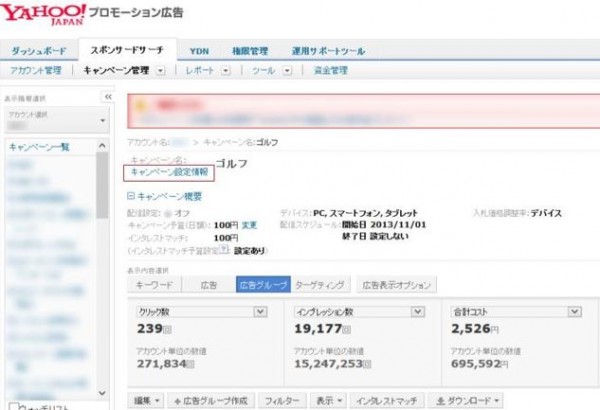Click the account impressions value 15,247,253
The image size is (600, 410).
click(x=328, y=364)
